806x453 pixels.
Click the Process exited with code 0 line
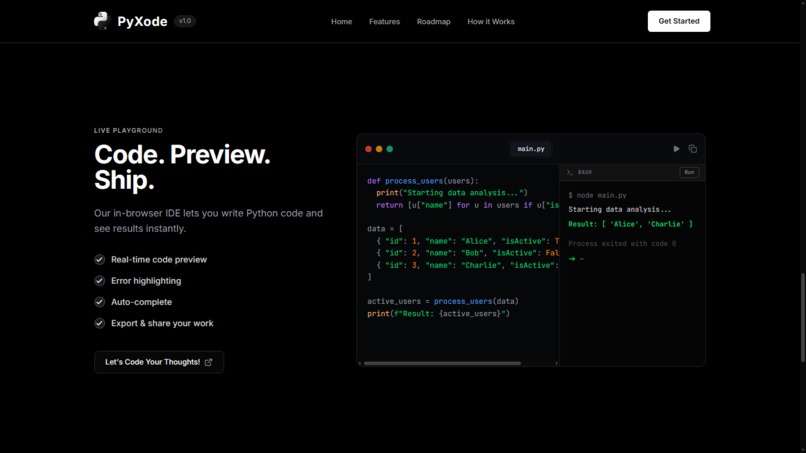coord(622,244)
